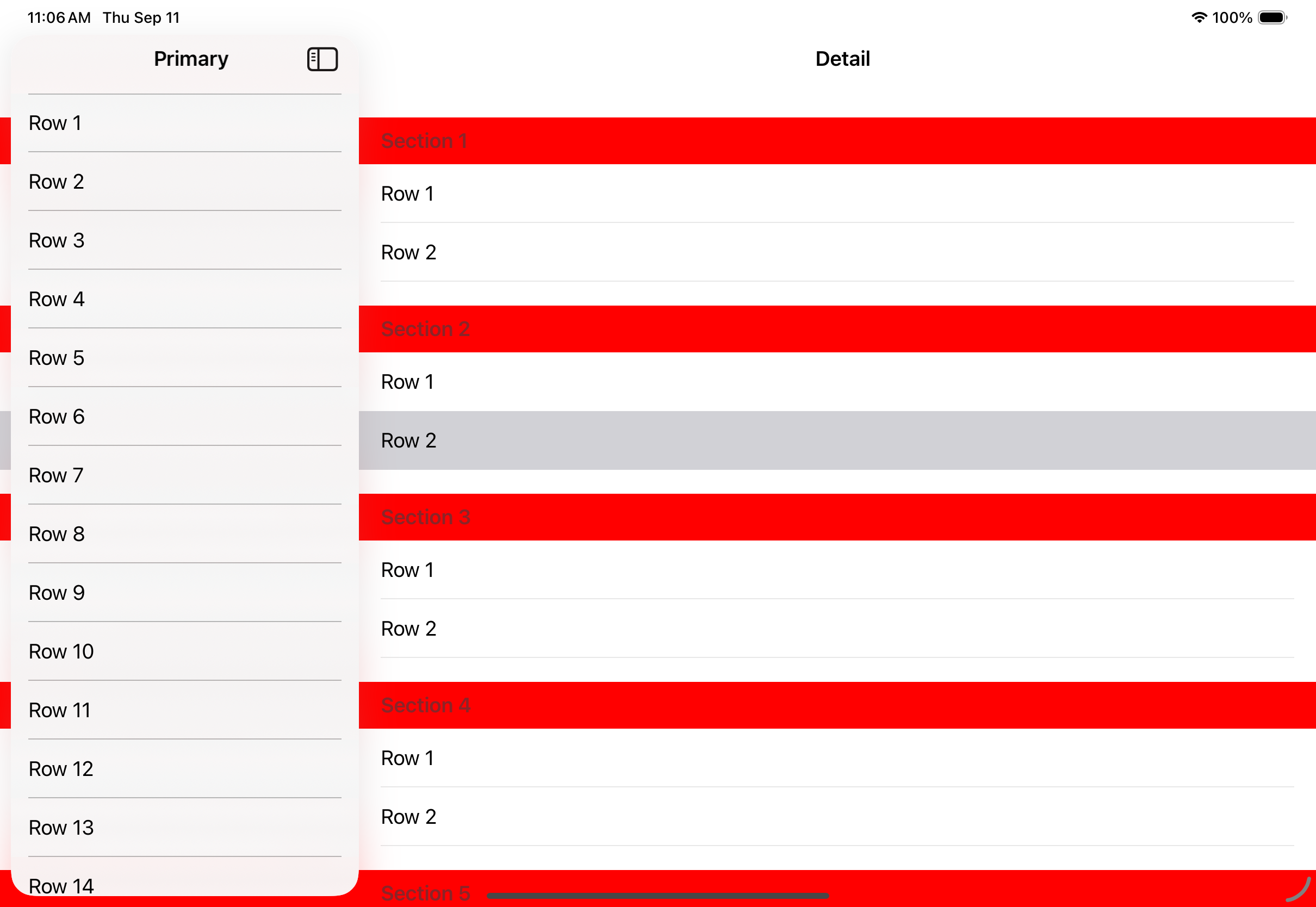Toggle the sidebar visibility icon

point(322,59)
